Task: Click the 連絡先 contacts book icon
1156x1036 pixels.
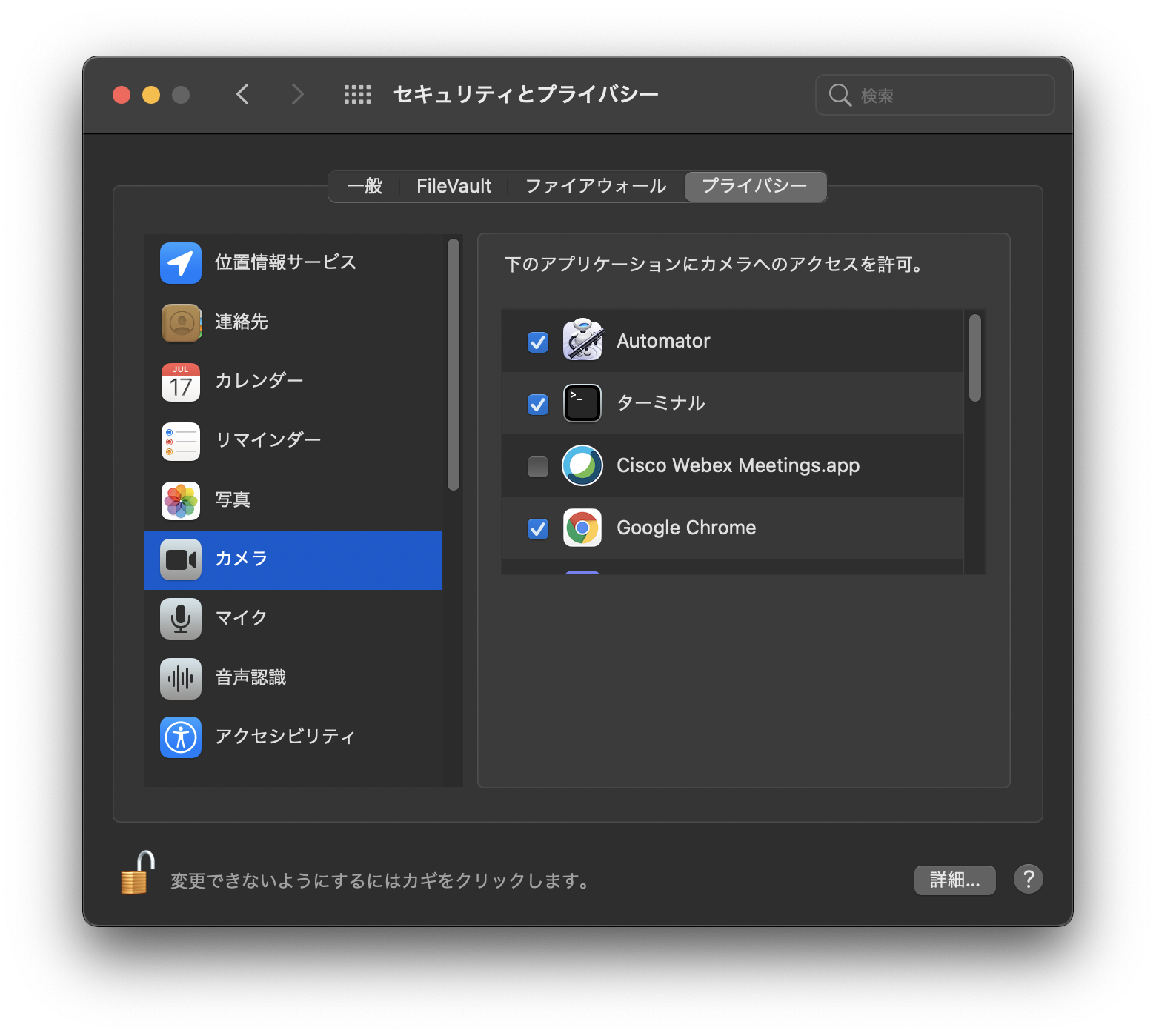Action: pos(181,322)
